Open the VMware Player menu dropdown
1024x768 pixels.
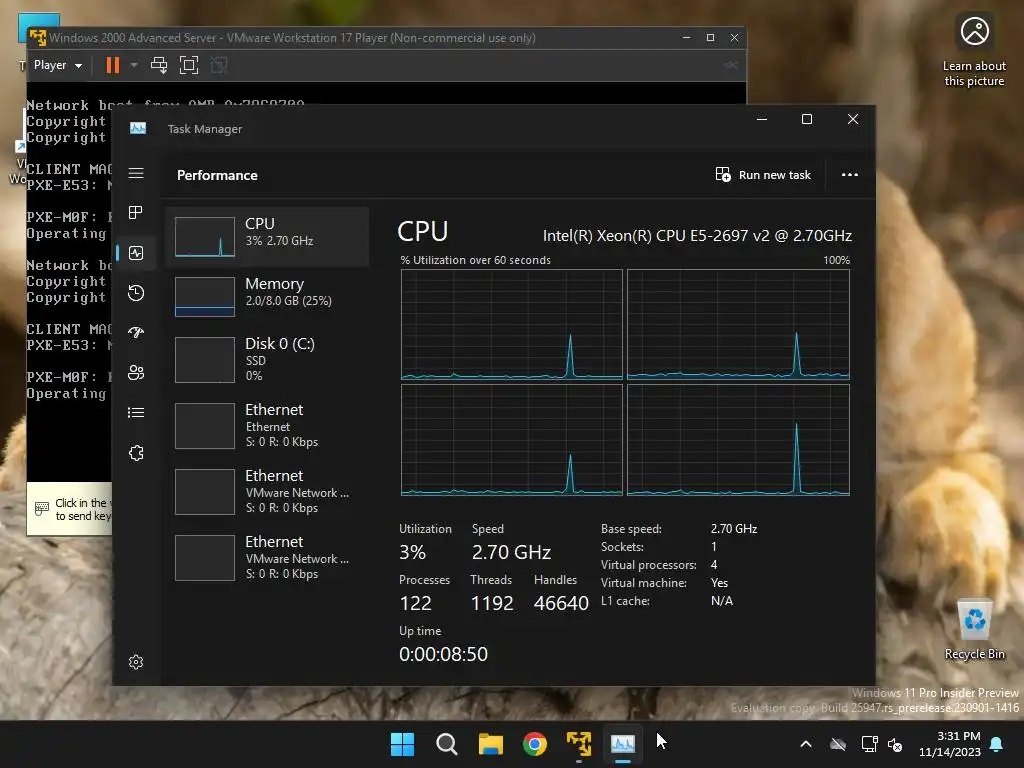point(57,65)
